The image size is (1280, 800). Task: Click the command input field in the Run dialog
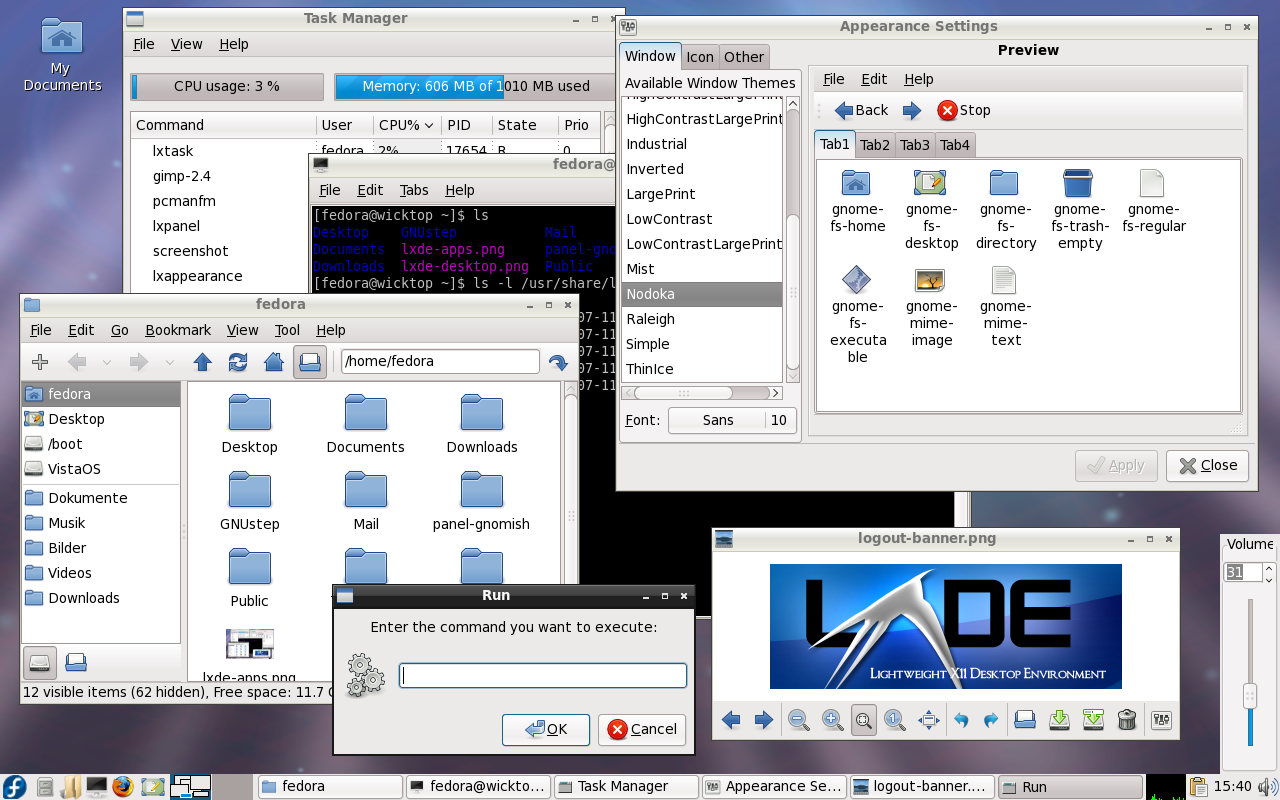[543, 676]
